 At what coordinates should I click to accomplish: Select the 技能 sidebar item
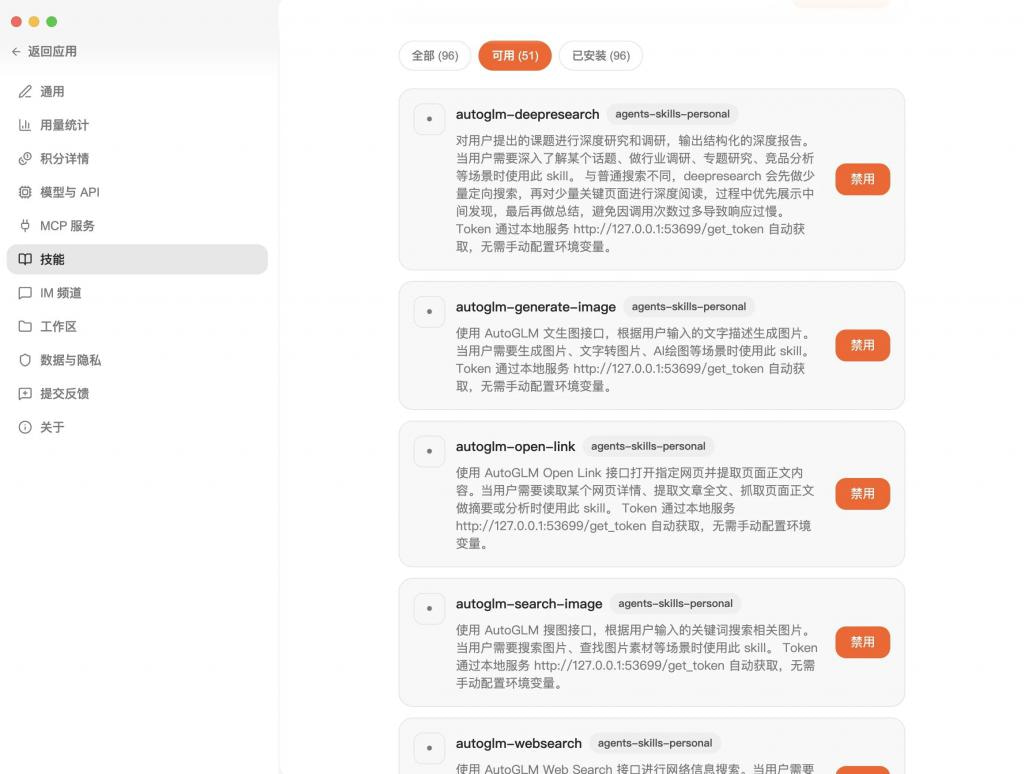(137, 259)
